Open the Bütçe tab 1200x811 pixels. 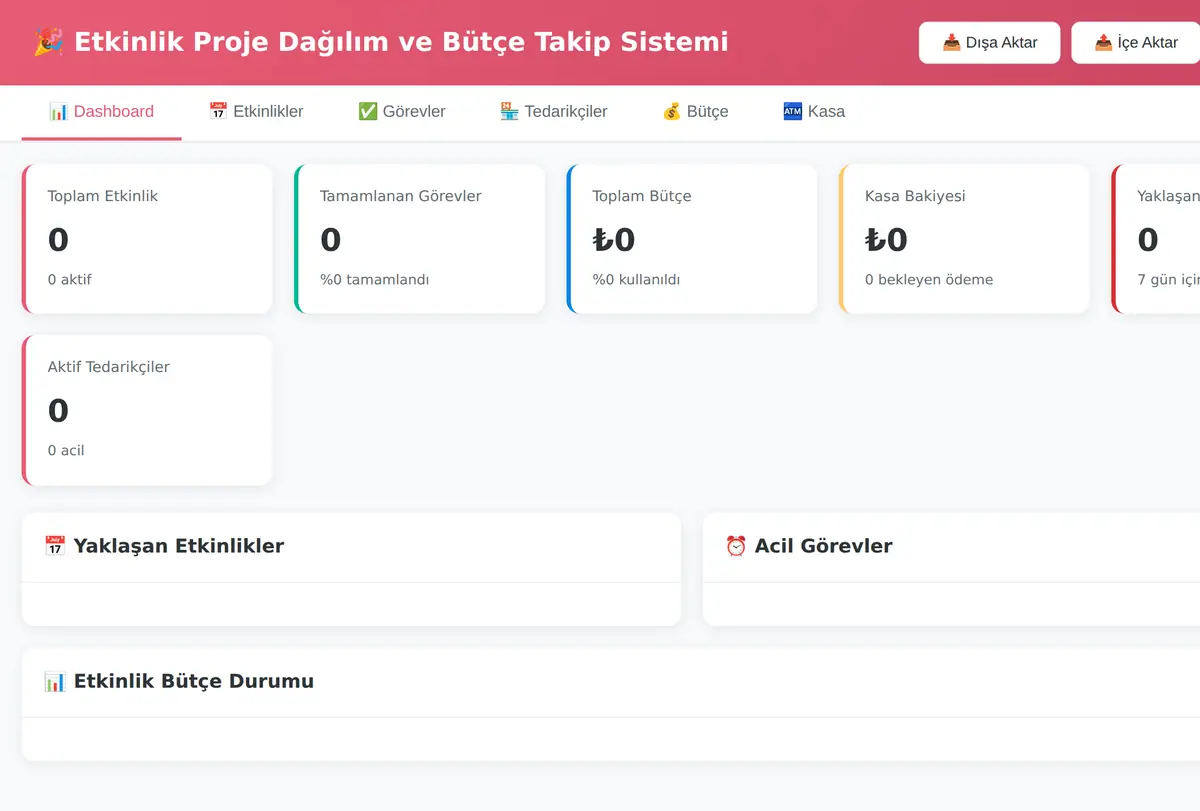695,112
